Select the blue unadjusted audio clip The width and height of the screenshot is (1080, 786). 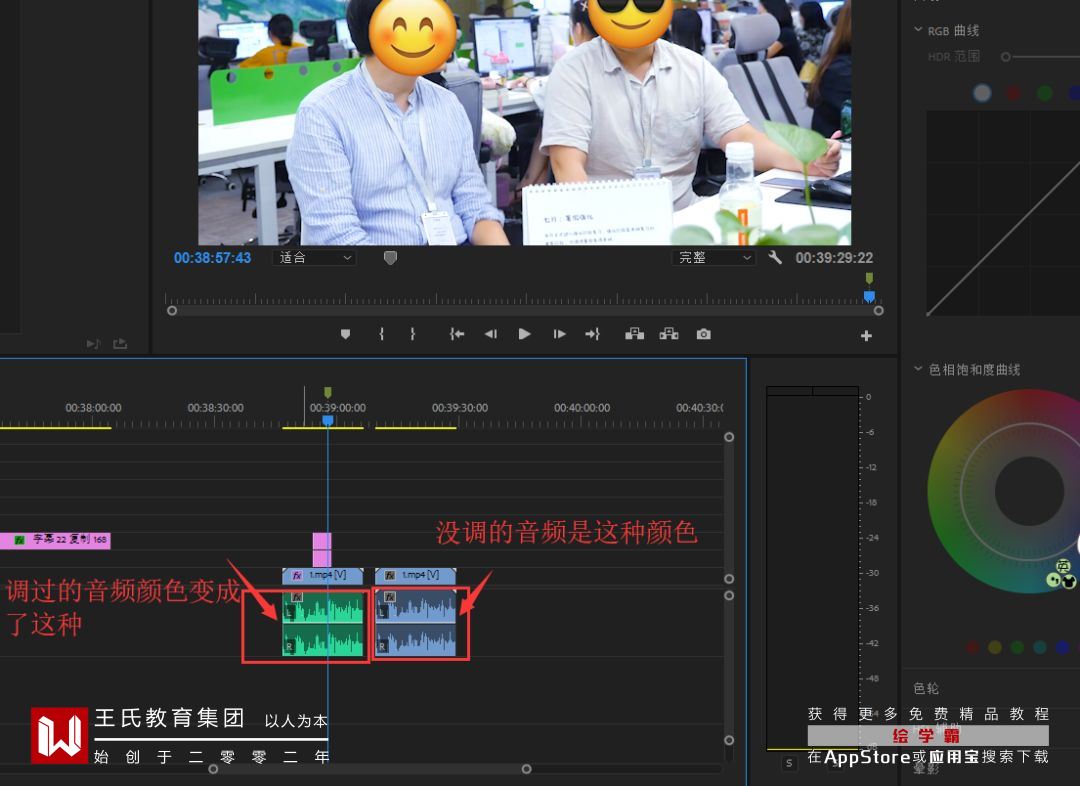(x=415, y=623)
